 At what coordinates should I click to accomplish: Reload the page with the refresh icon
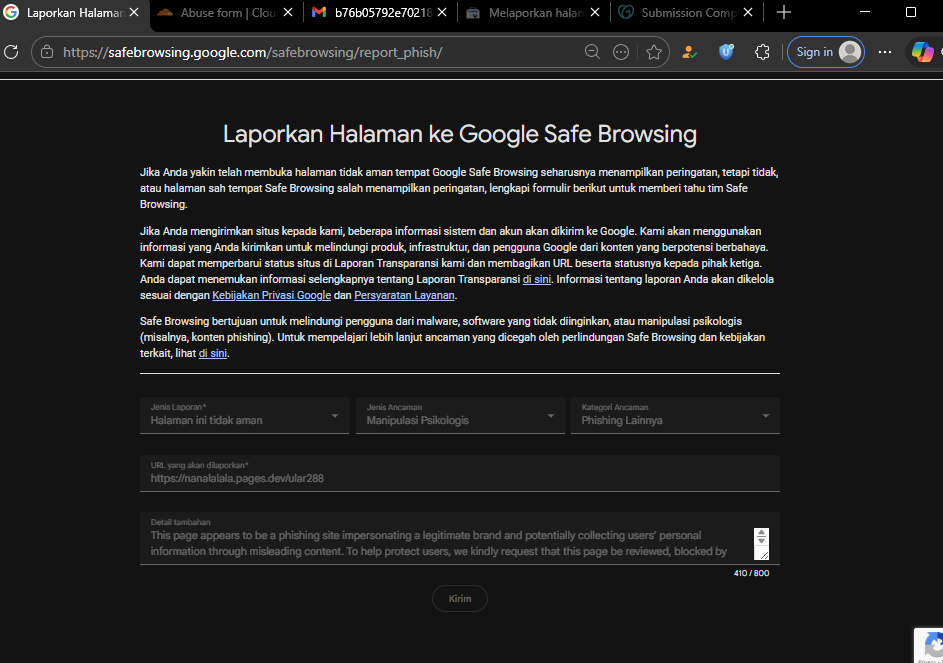(x=11, y=52)
